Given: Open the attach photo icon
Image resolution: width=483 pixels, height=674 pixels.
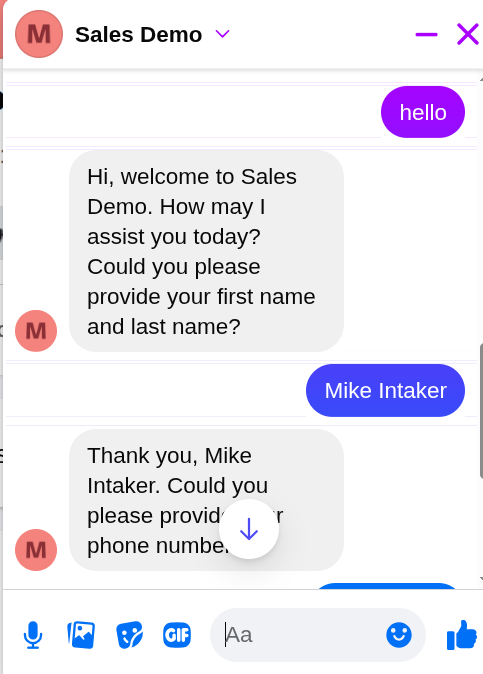Looking at the screenshot, I should click(81, 634).
